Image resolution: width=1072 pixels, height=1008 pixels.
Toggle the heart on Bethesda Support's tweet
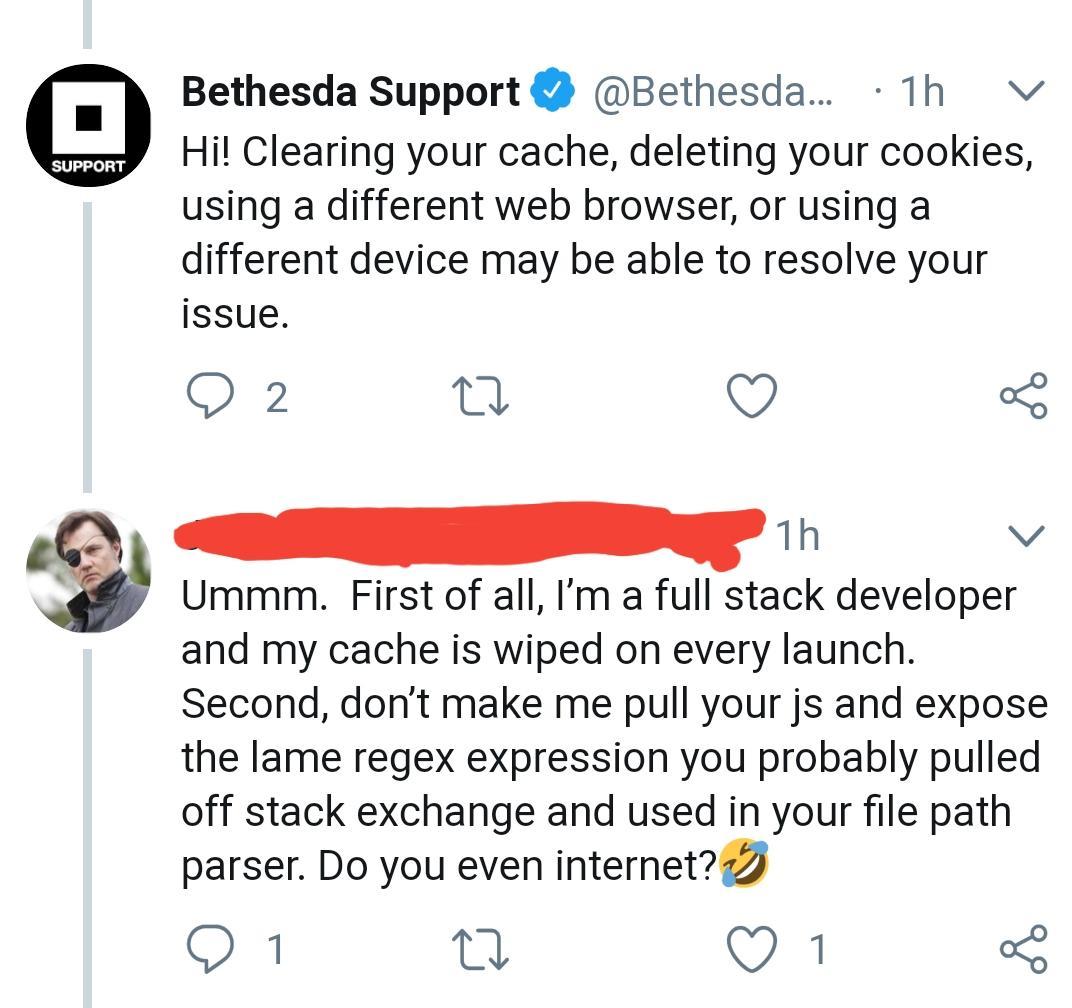(751, 396)
